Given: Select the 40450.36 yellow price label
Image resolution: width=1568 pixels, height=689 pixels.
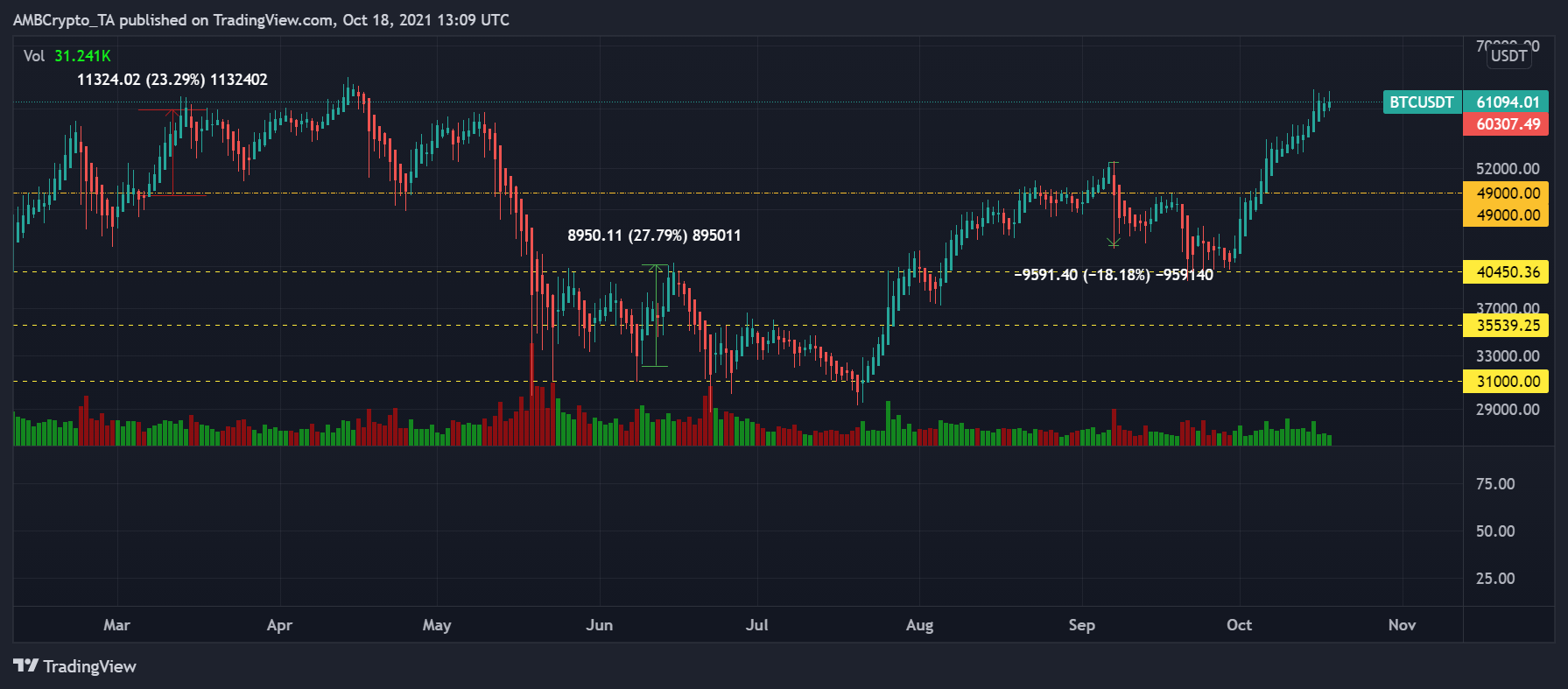Looking at the screenshot, I should pos(1508,272).
